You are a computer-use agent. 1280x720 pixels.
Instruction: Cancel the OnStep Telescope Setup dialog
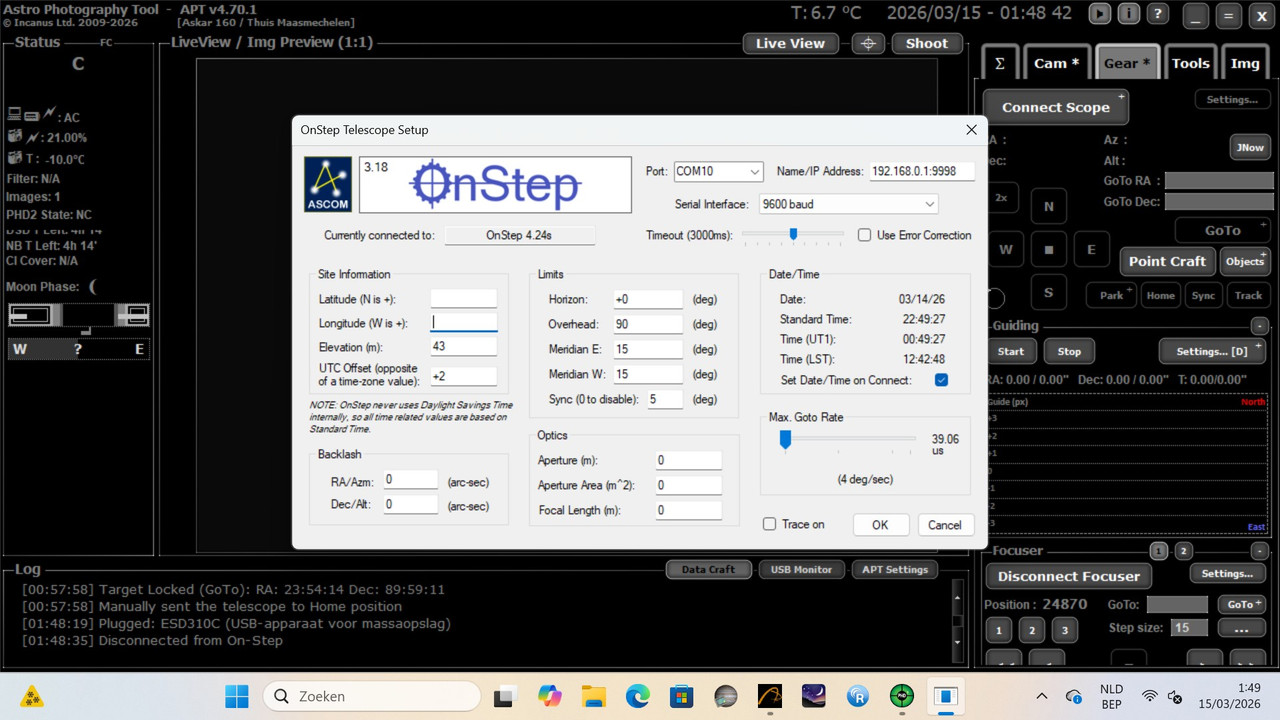945,525
